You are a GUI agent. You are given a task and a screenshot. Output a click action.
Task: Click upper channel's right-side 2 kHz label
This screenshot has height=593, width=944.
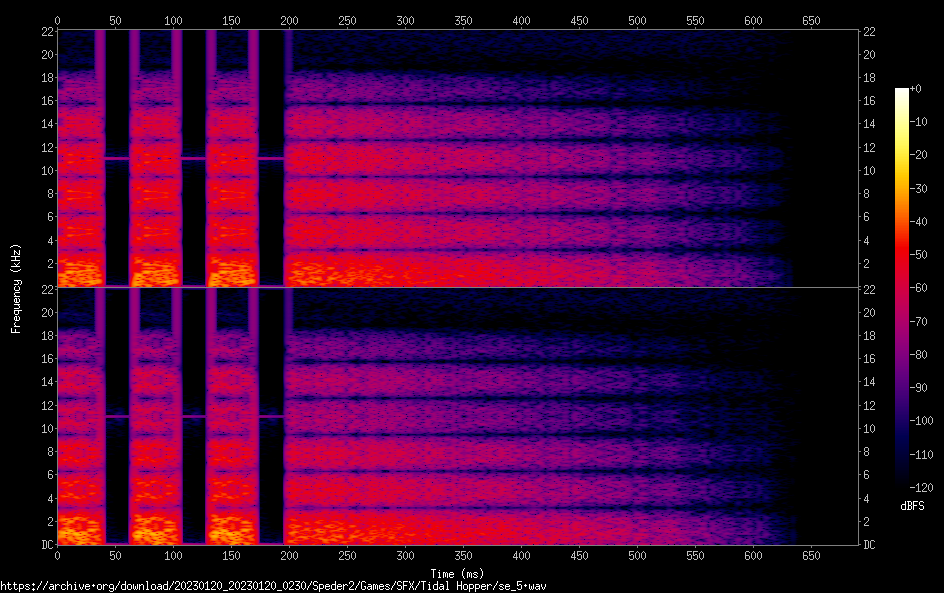[x=870, y=264]
